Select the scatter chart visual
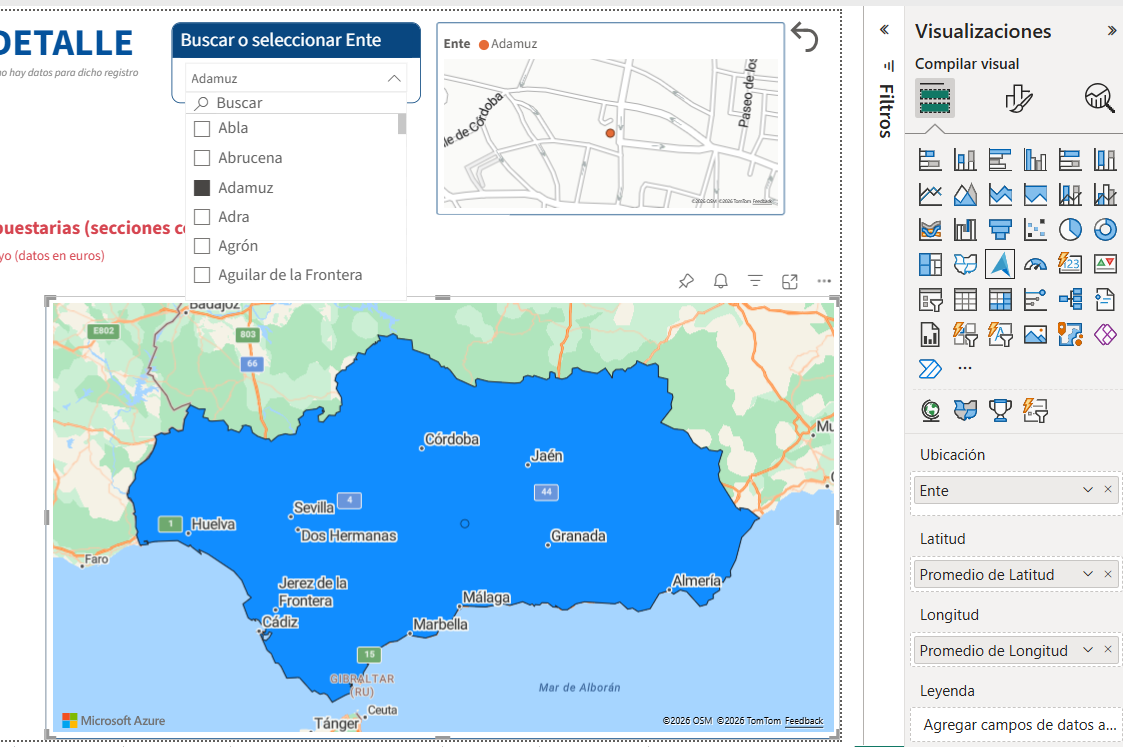The width and height of the screenshot is (1123, 747). coord(1035,229)
